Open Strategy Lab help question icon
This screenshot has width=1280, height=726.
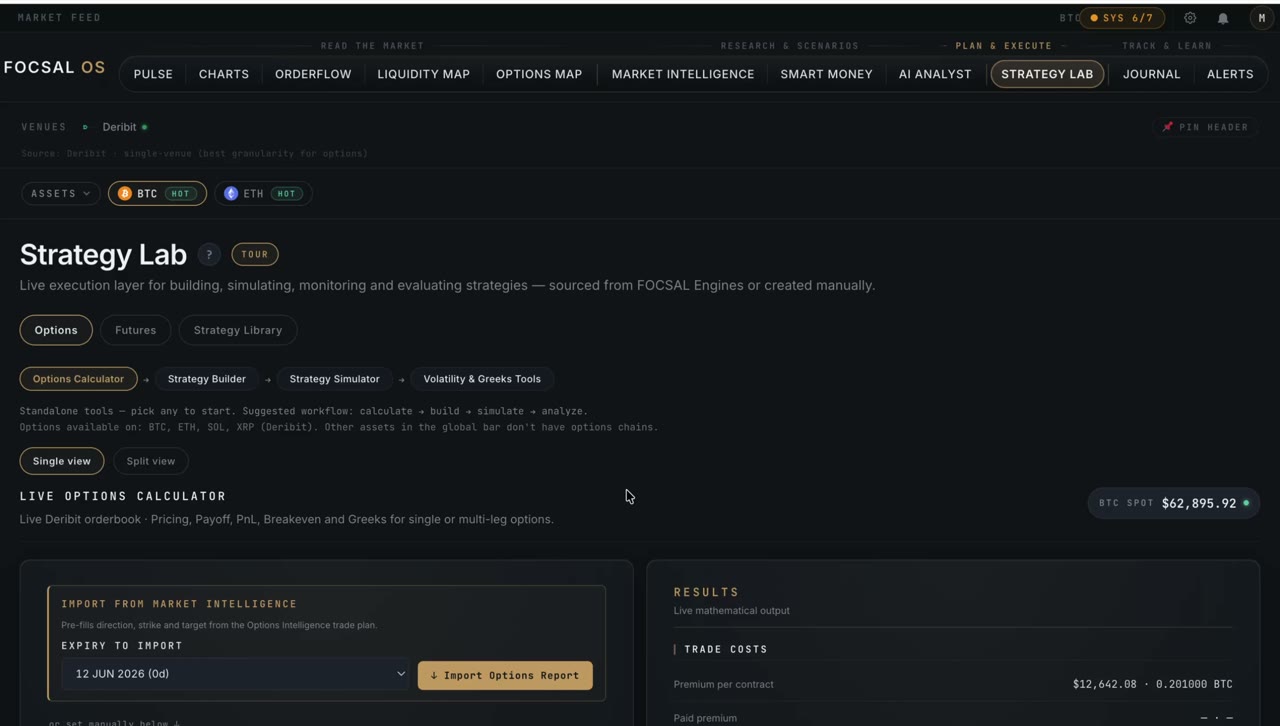[209, 254]
